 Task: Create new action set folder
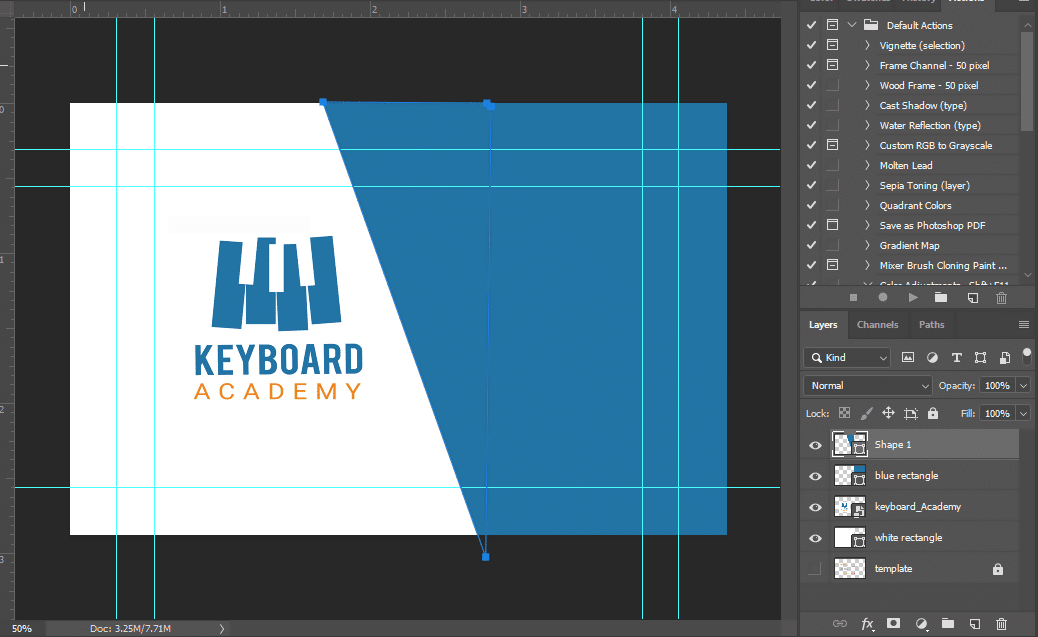(x=941, y=298)
